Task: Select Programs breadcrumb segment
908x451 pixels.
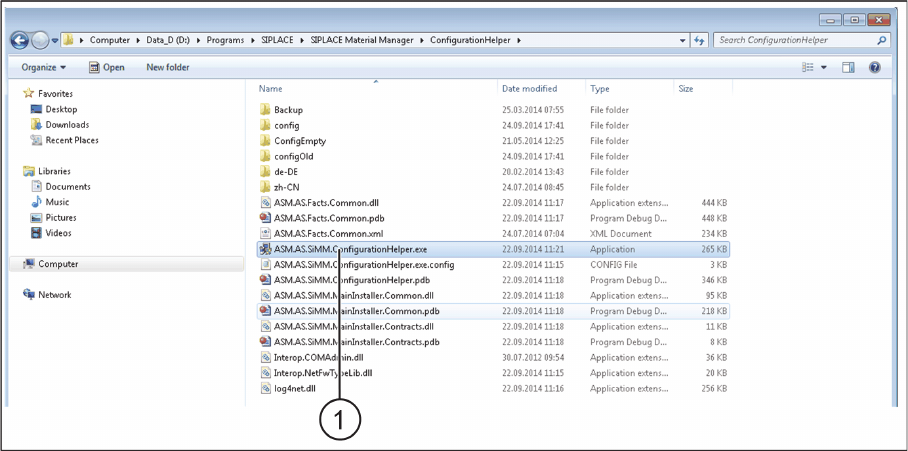Action: 225,41
